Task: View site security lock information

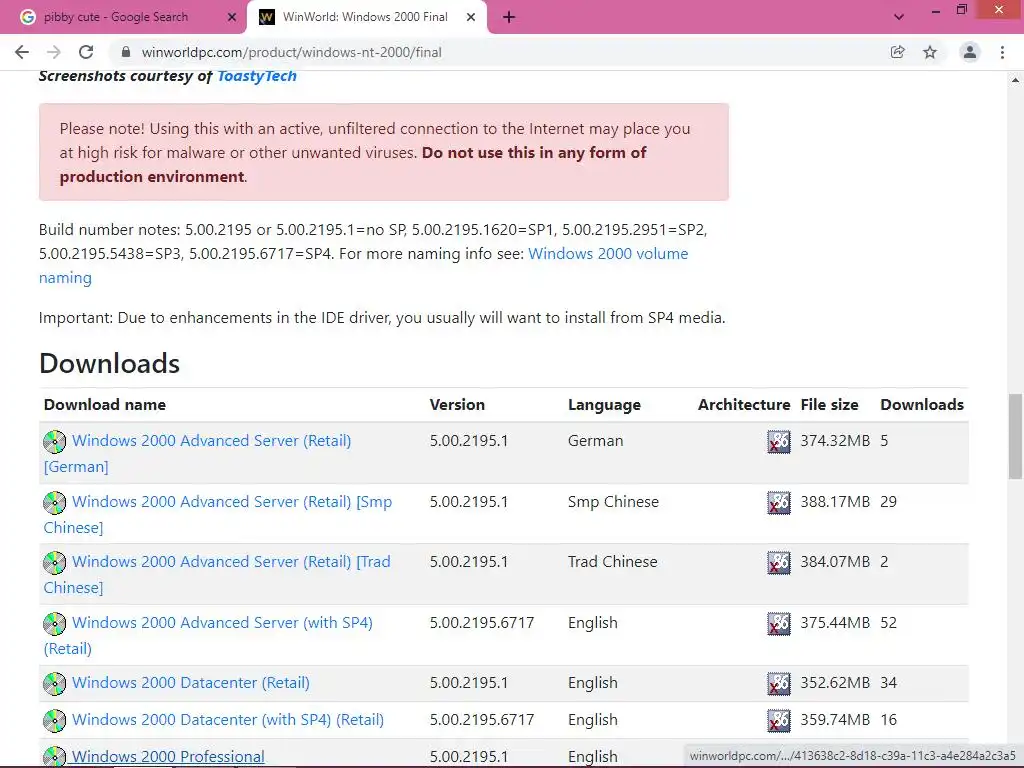Action: click(126, 52)
